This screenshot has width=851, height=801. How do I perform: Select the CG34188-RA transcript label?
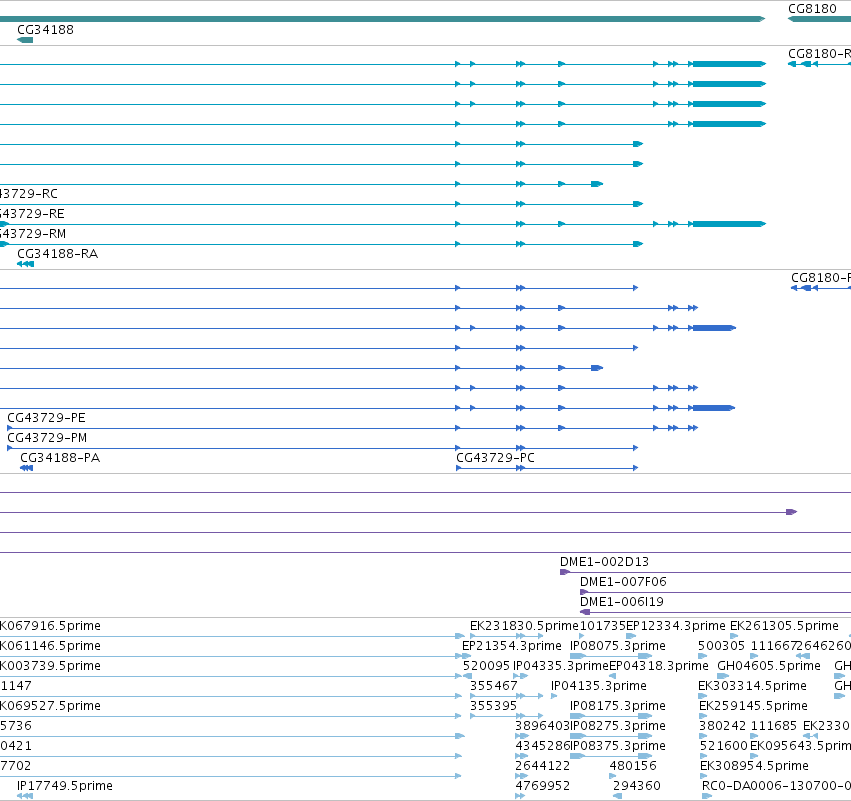point(58,253)
